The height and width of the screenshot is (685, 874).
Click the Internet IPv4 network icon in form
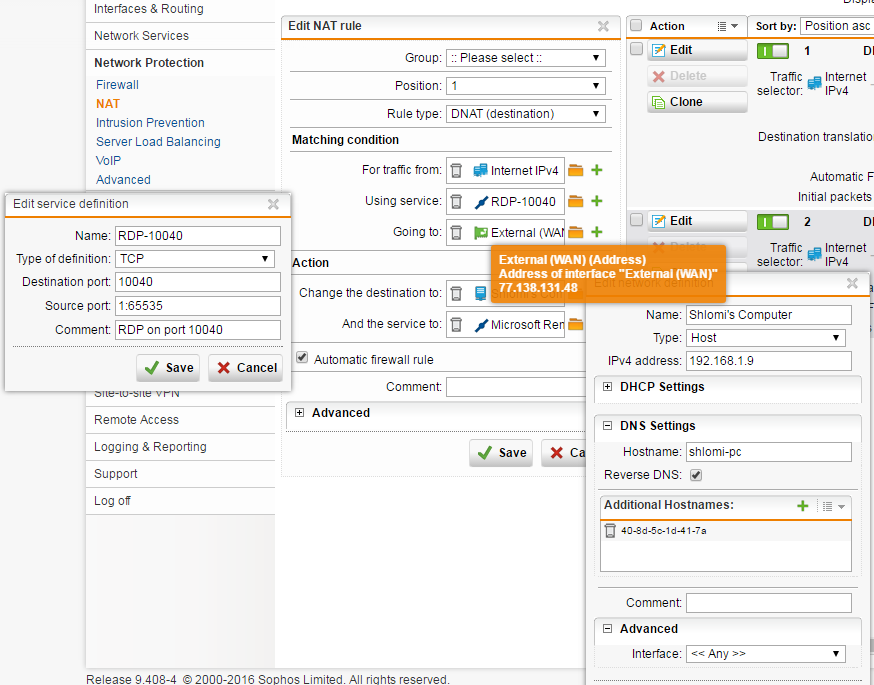(x=480, y=171)
